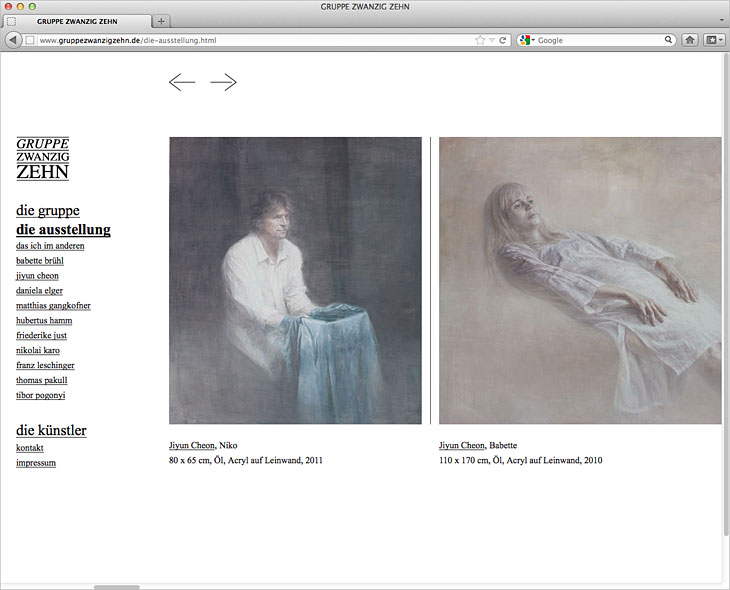The width and height of the screenshot is (730, 590).
Task: Select the GRUPPE ZWANZIG ZEHN tab
Action: (77, 21)
